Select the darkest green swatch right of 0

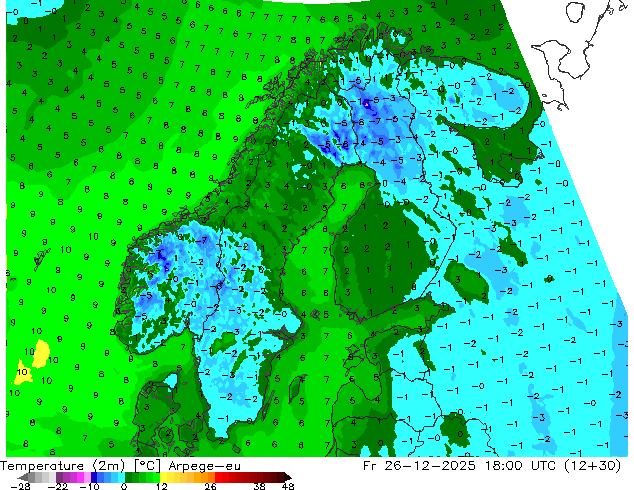(129, 477)
